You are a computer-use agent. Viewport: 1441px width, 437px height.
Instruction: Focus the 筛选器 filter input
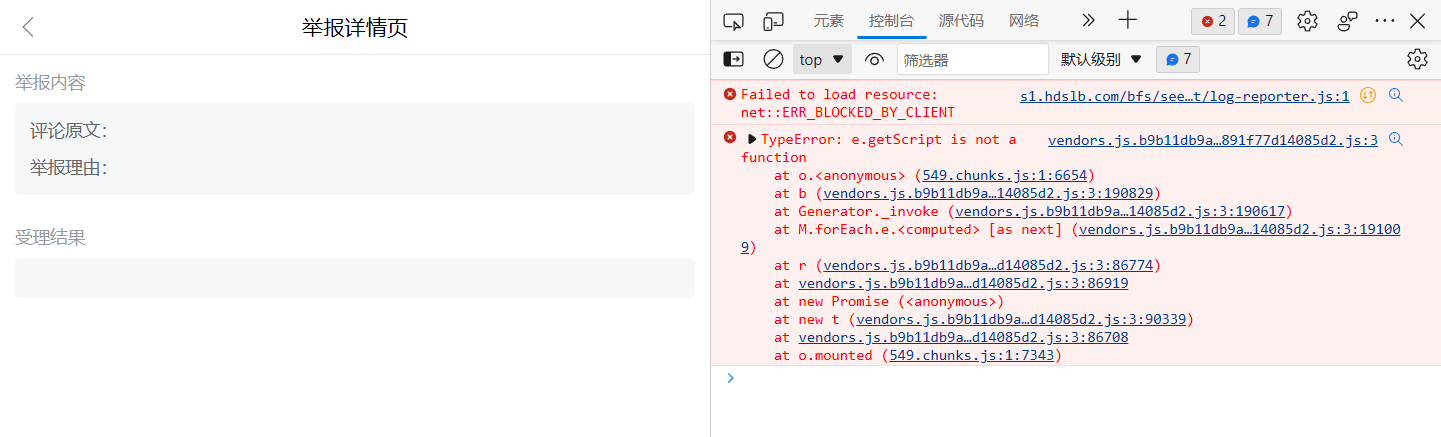click(x=972, y=59)
